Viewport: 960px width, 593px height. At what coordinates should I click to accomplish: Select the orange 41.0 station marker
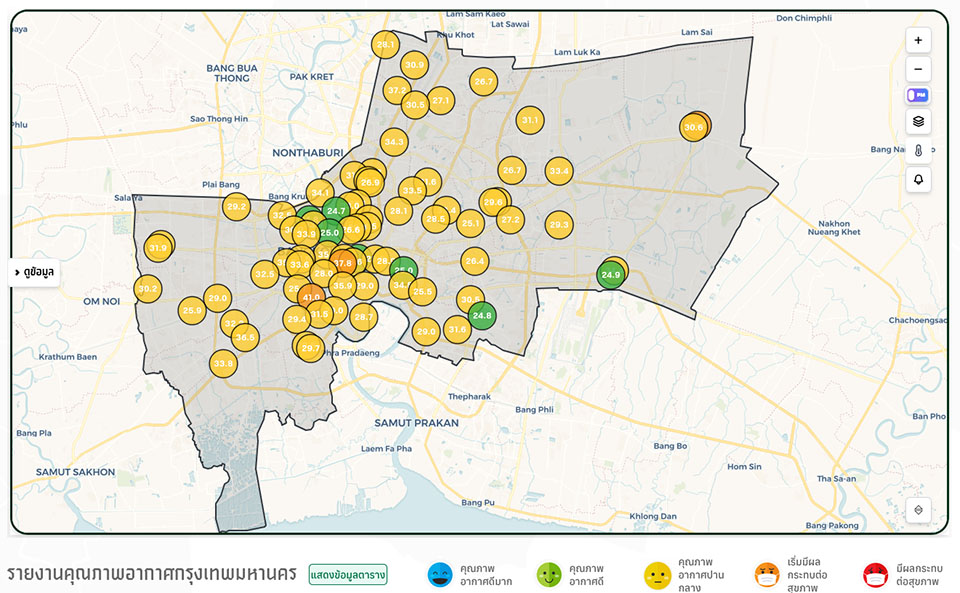311,297
